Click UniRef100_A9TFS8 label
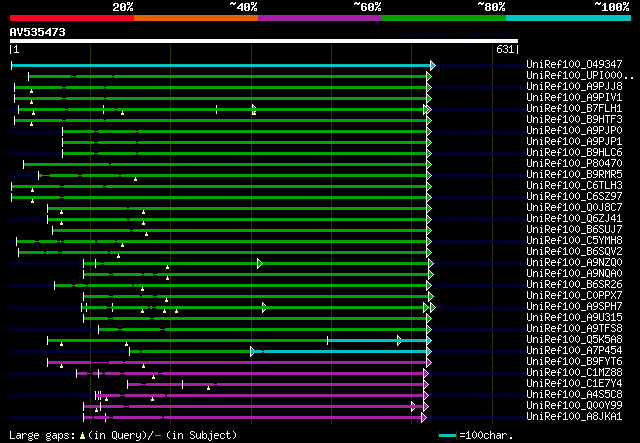Screen dimensions: 640x443 [x=574, y=329]
